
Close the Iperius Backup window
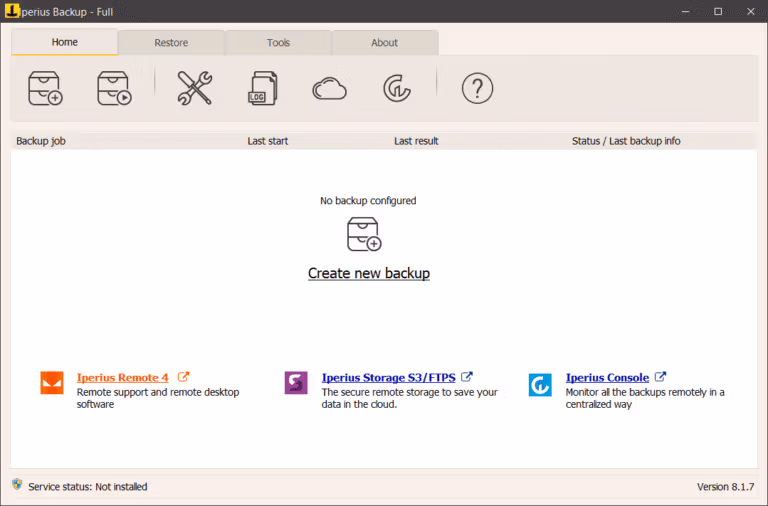click(751, 11)
